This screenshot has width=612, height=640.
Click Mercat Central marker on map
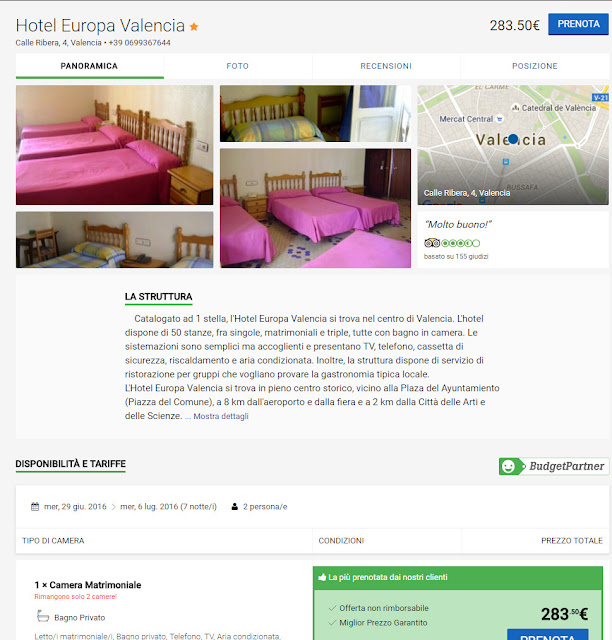point(499,119)
